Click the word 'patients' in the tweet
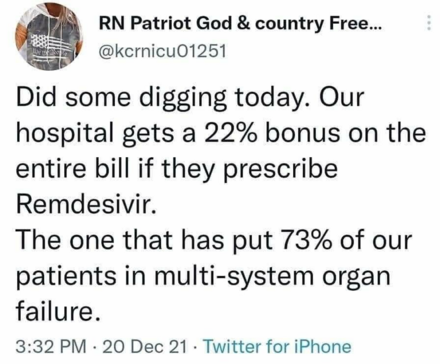Viewport: 440px width, 364px height. click(61, 277)
